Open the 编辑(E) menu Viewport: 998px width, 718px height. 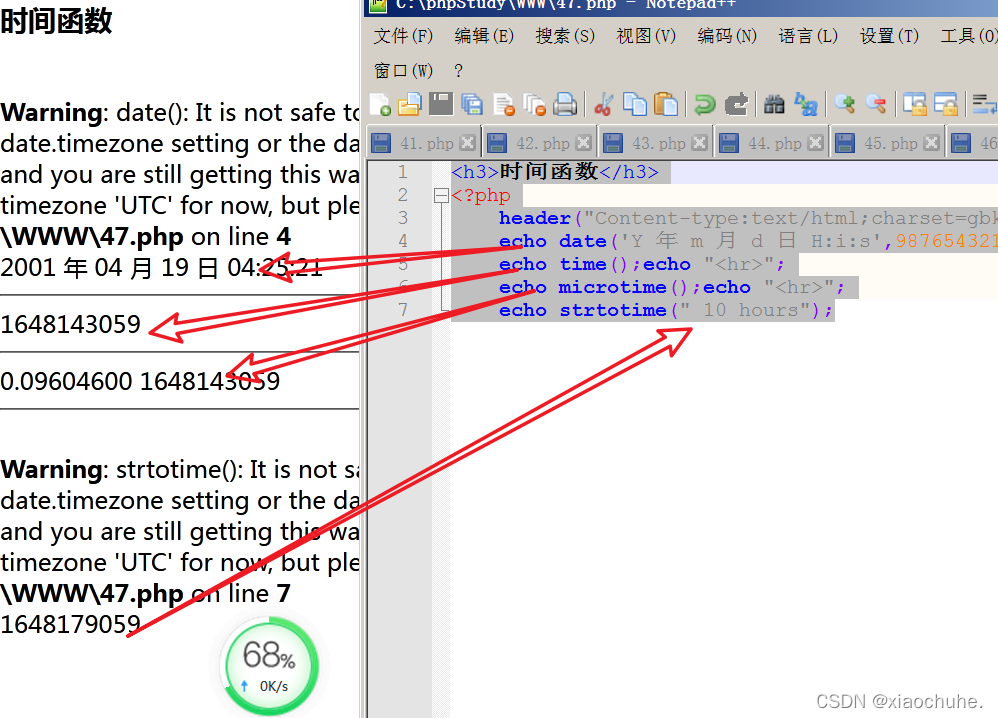(484, 36)
